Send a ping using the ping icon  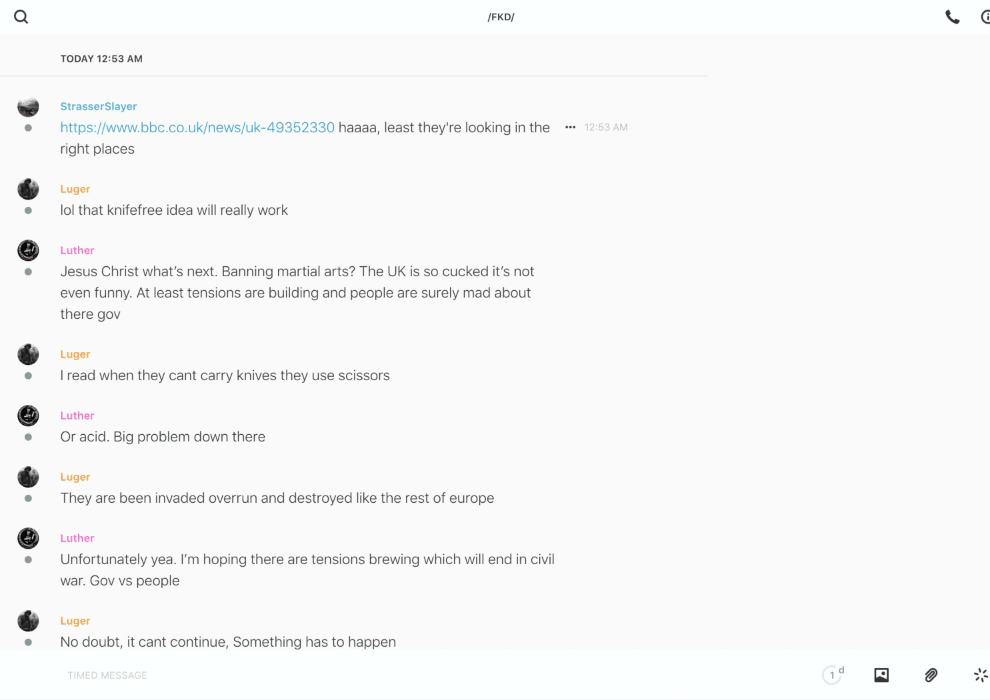[980, 675]
